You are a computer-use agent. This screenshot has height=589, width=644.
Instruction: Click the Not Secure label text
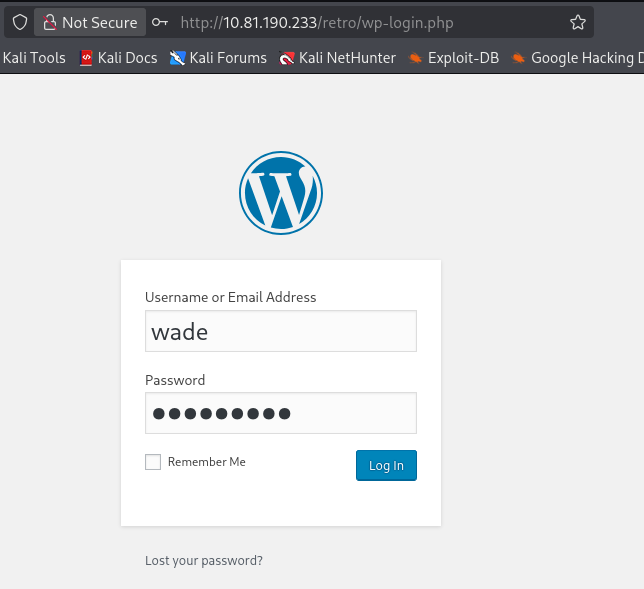[x=100, y=22]
